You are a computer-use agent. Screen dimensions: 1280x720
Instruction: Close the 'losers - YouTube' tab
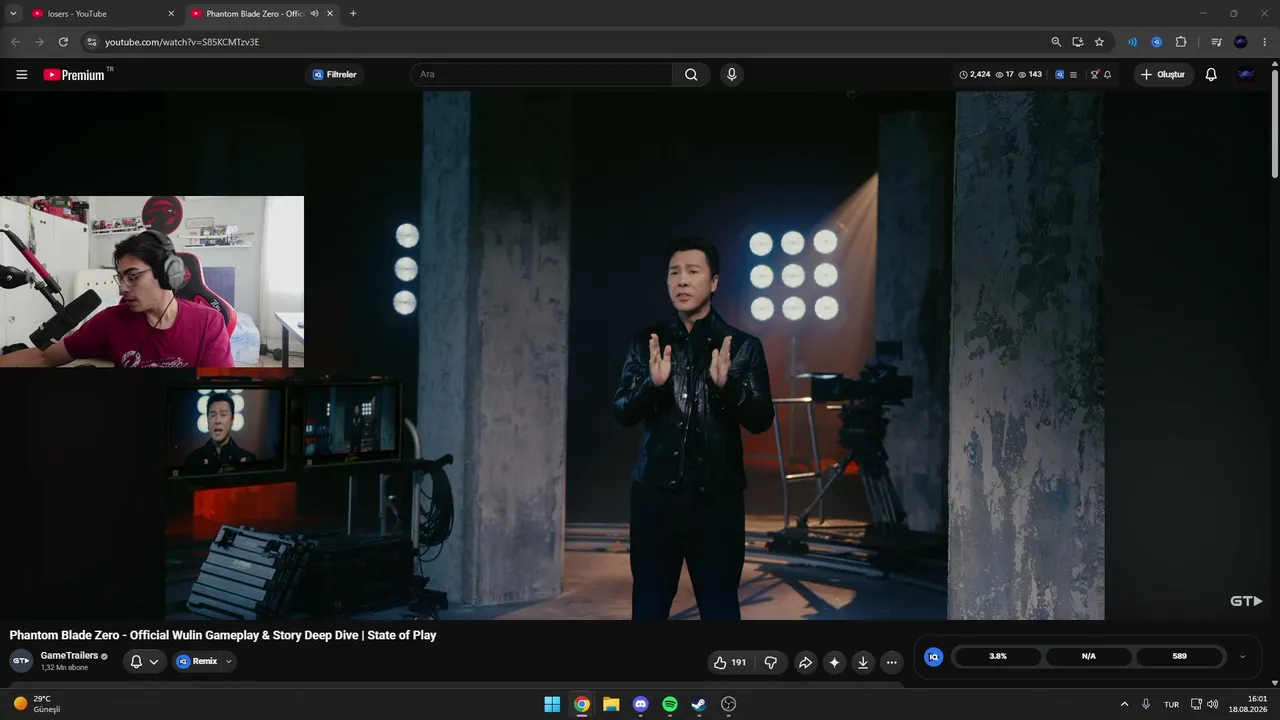click(171, 14)
